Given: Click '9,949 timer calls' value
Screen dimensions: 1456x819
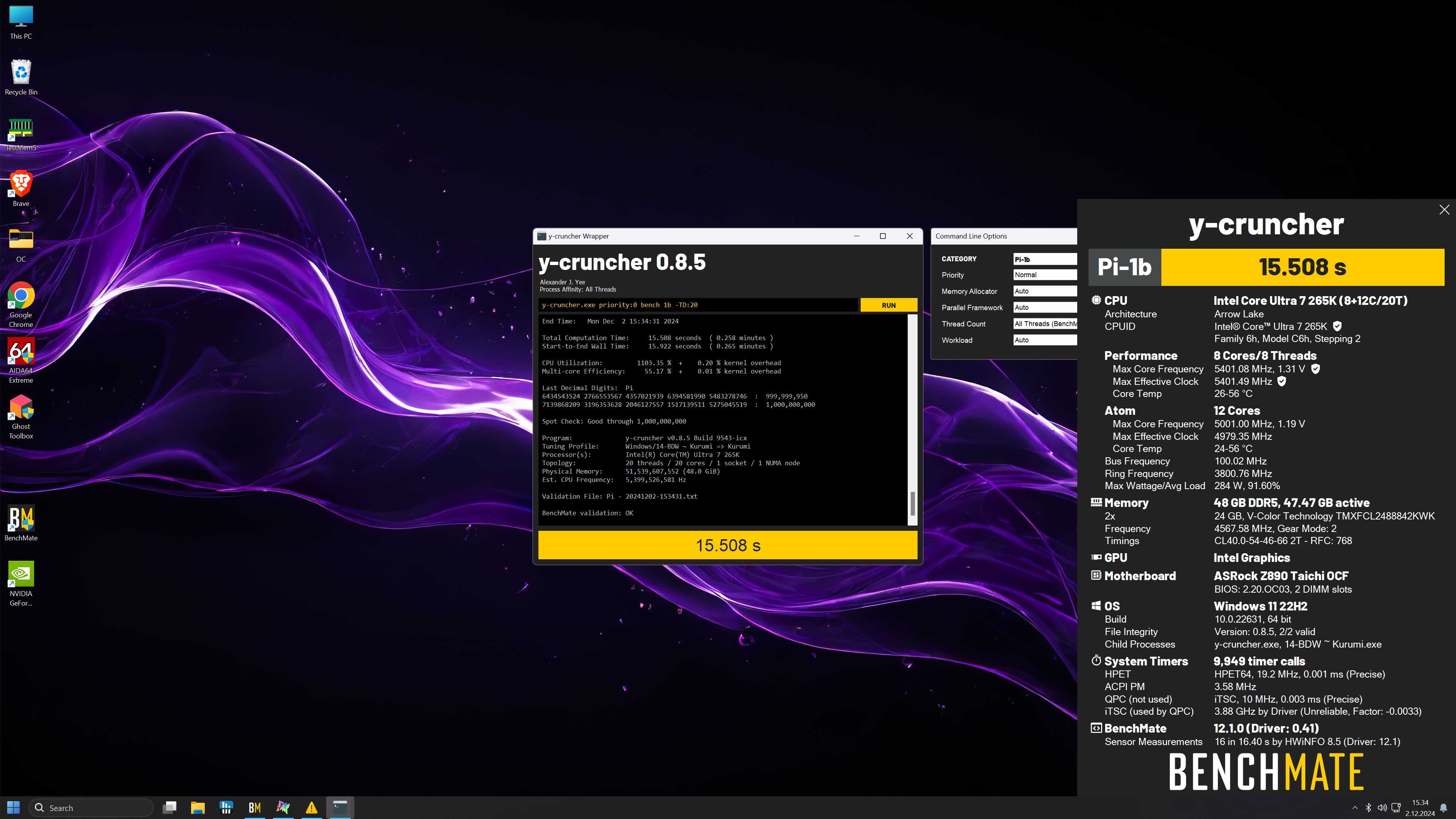Looking at the screenshot, I should pos(1259,661).
